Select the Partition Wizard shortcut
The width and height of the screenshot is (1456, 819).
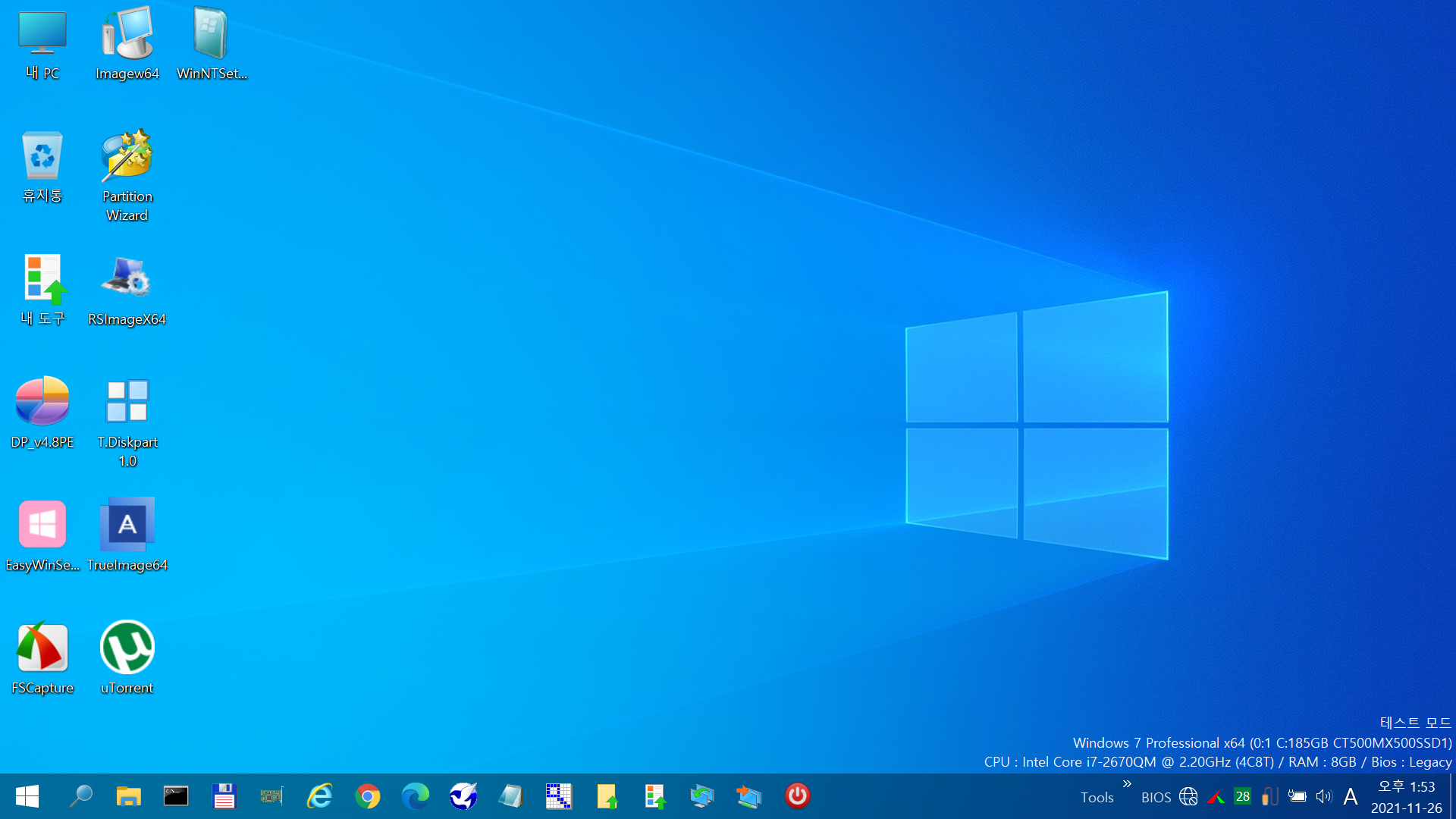(127, 176)
